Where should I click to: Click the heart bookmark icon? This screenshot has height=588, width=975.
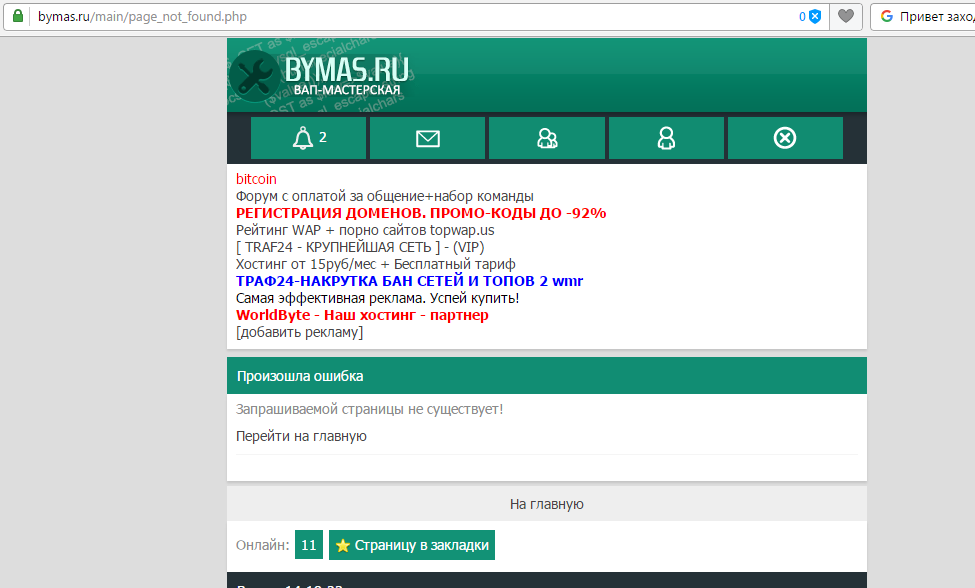846,16
